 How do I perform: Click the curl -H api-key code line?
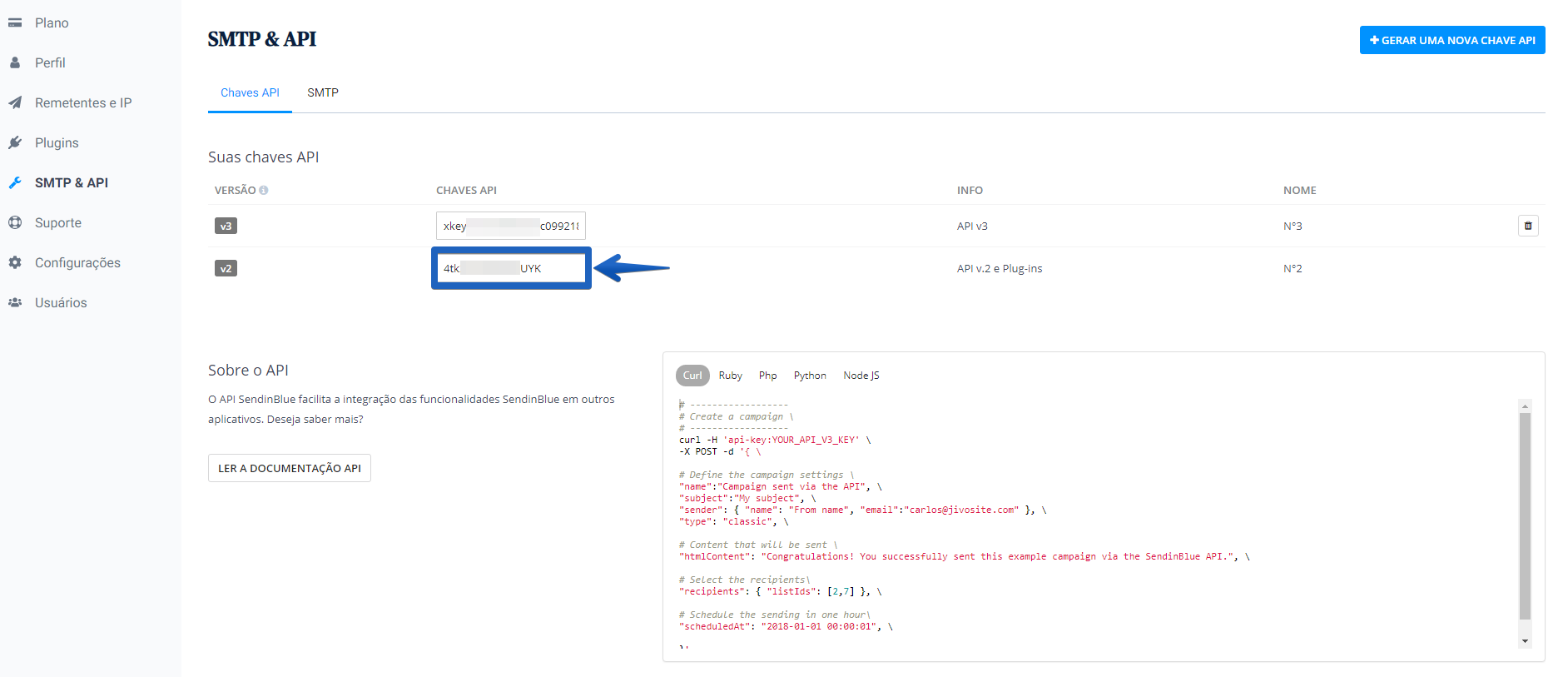775,440
